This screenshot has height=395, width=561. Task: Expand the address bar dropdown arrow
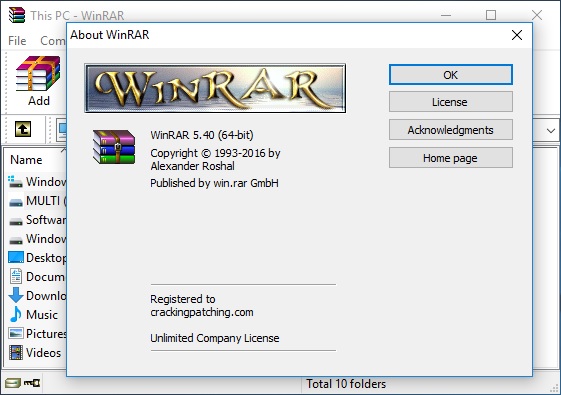pos(551,131)
